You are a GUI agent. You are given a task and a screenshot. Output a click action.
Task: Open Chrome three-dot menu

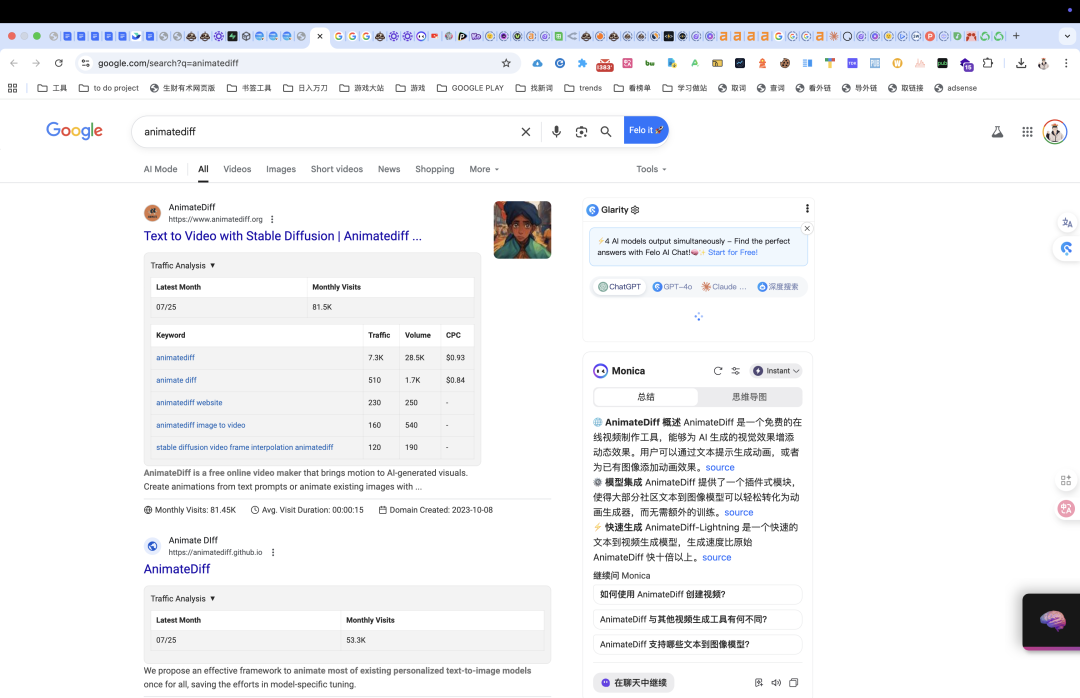click(x=1066, y=63)
